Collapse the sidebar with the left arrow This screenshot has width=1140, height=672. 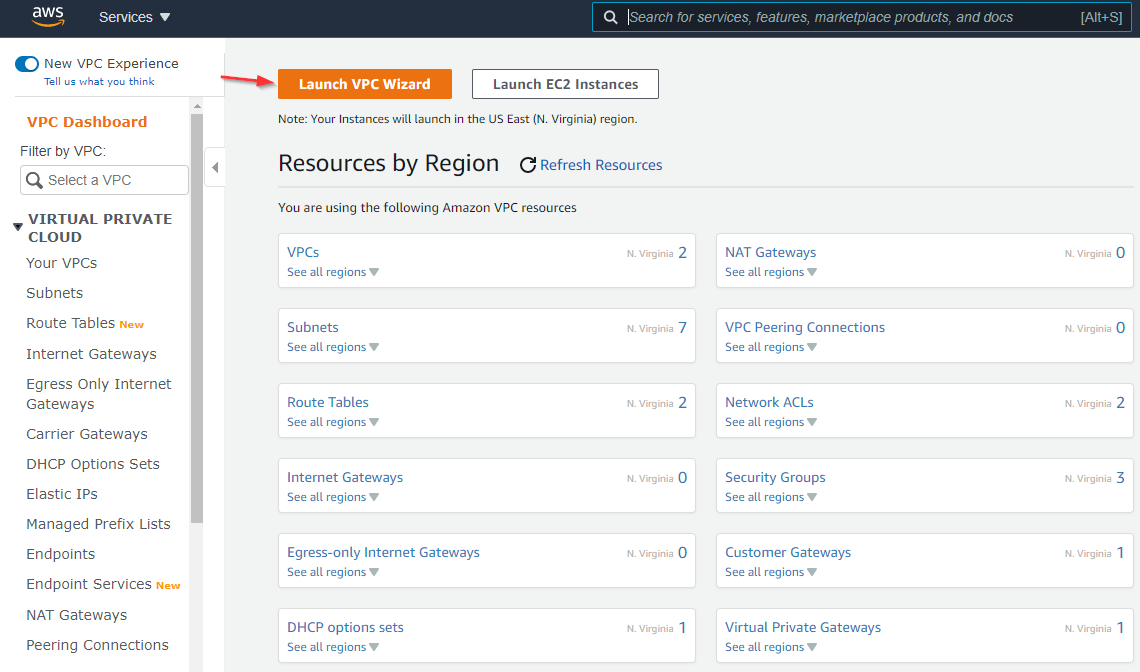pyautogui.click(x=215, y=167)
